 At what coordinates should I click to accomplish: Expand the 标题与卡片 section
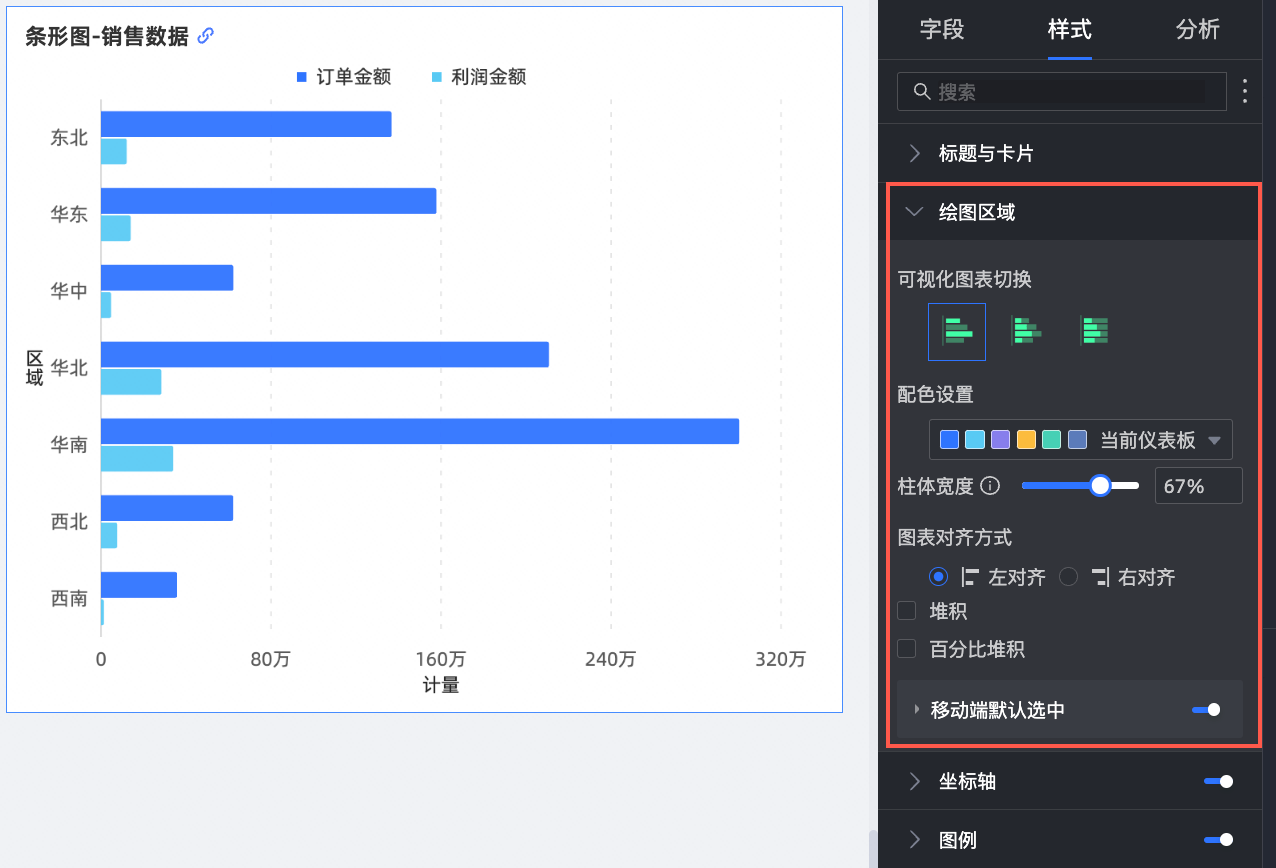[985, 153]
